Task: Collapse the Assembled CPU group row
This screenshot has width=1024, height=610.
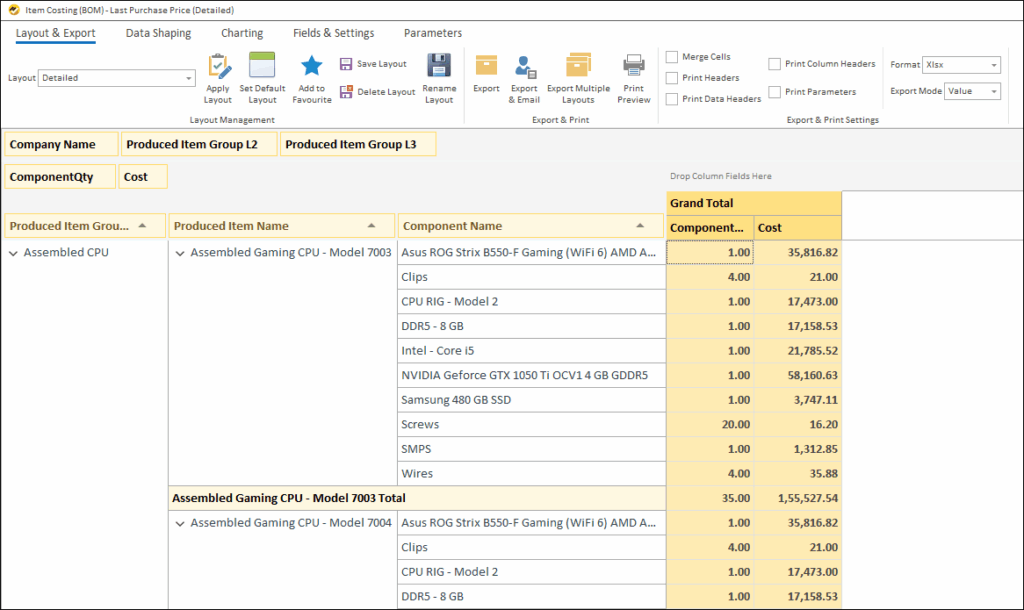Action: click(13, 253)
